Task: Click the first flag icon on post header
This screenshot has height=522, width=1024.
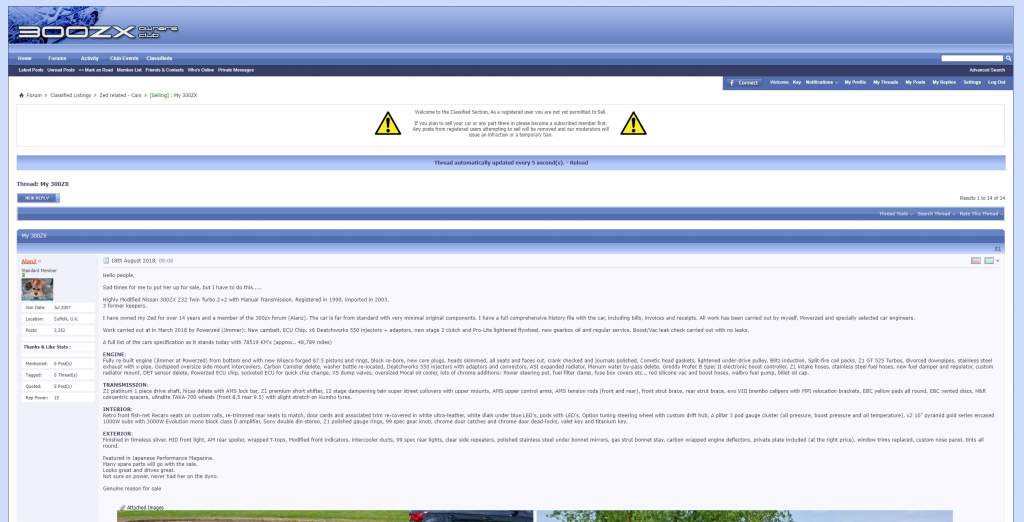Action: (976, 260)
